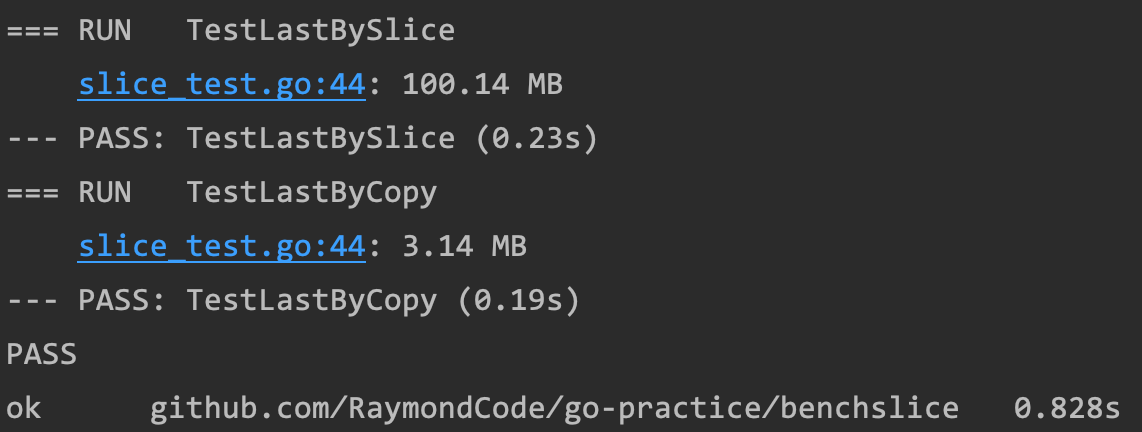Click TestLastBySlice in the PASS result line
The image size is (1142, 432).
[x=320, y=139]
